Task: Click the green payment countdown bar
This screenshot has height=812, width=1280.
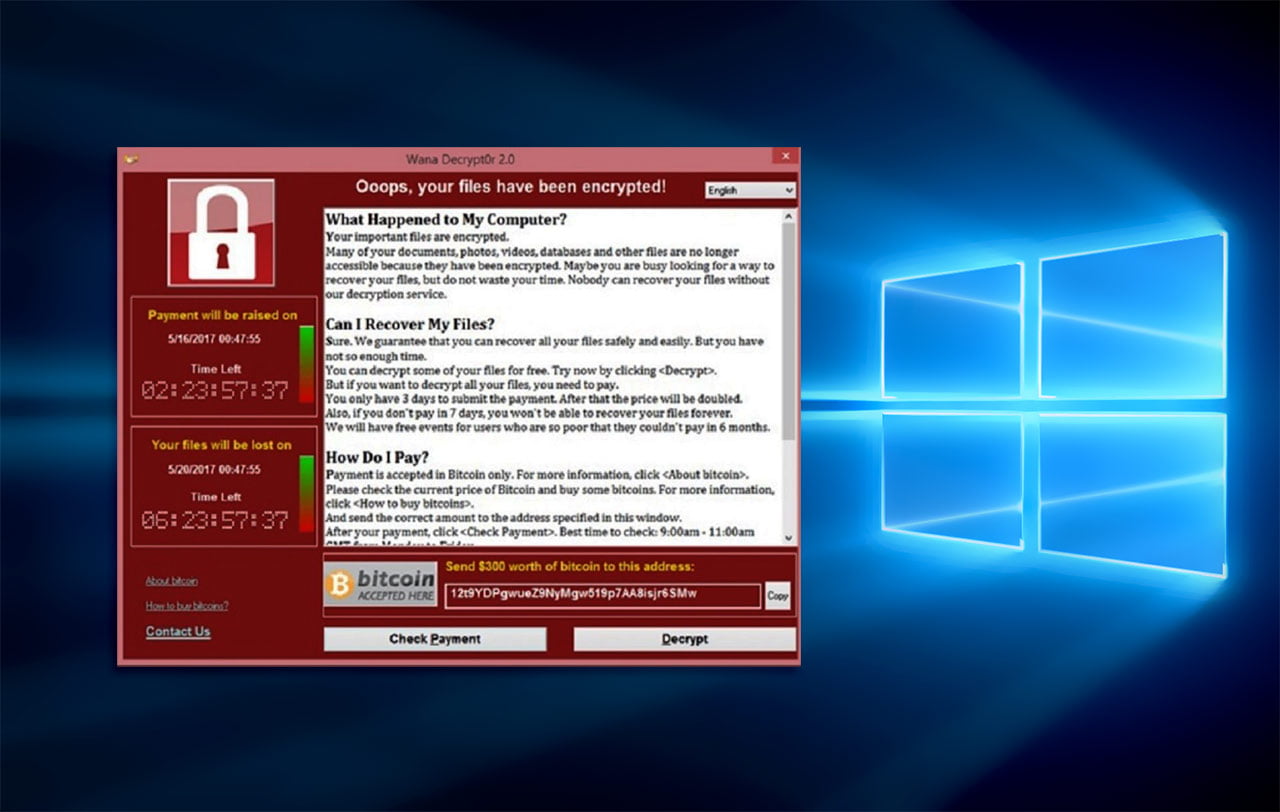Action: click(305, 360)
